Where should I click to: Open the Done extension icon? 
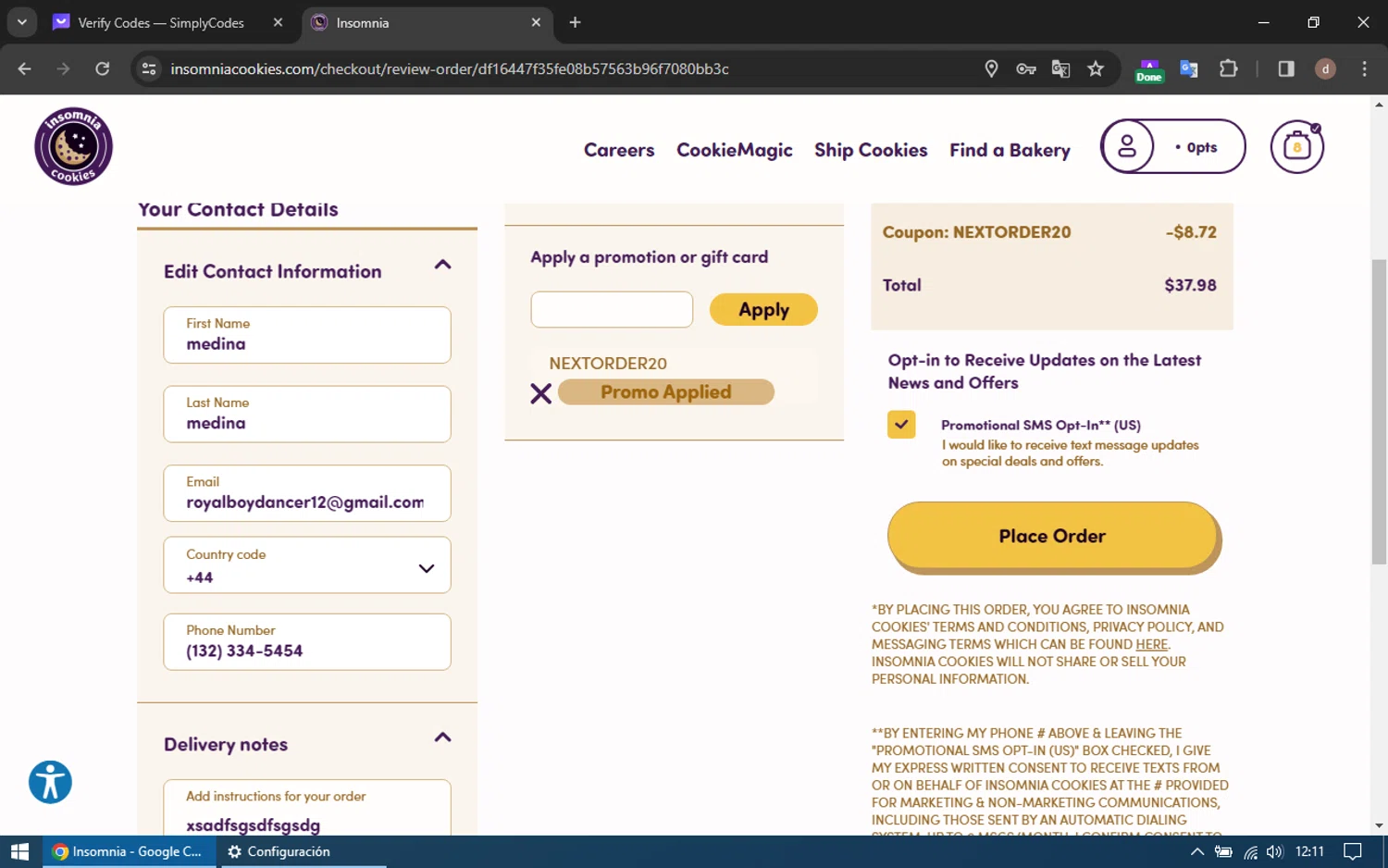click(1149, 70)
